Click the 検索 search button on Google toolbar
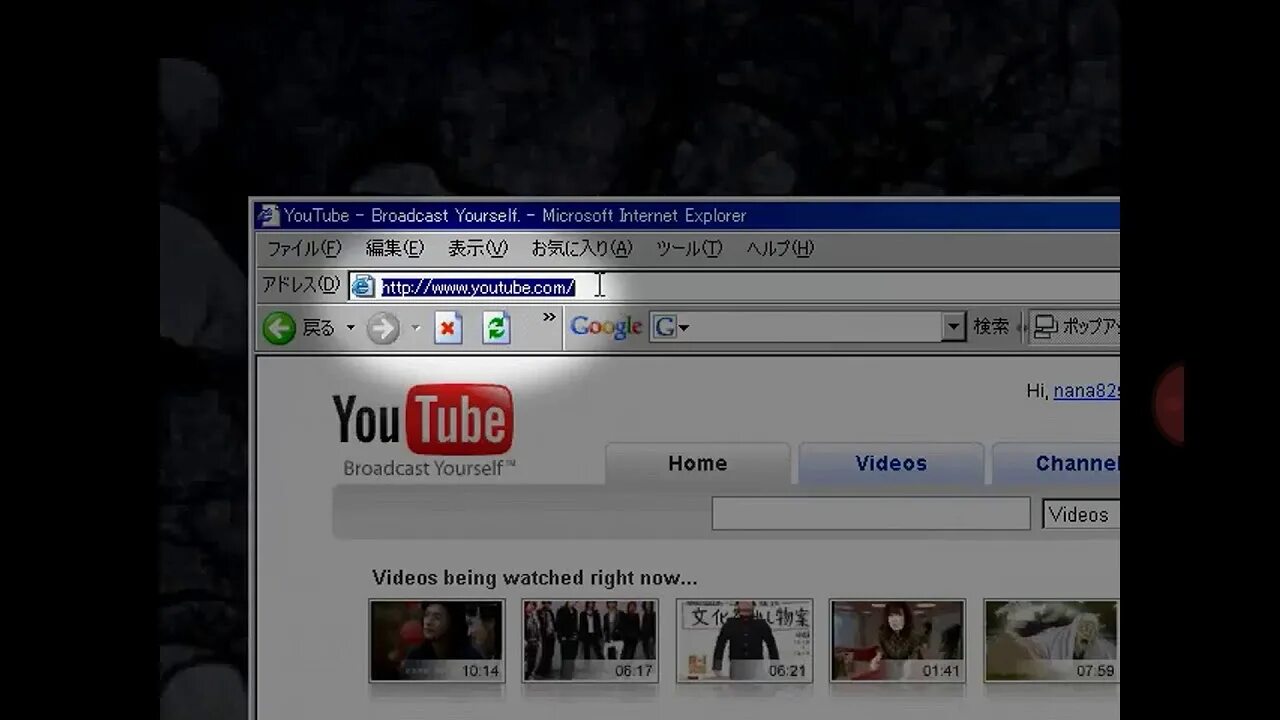The height and width of the screenshot is (720, 1280). click(991, 327)
